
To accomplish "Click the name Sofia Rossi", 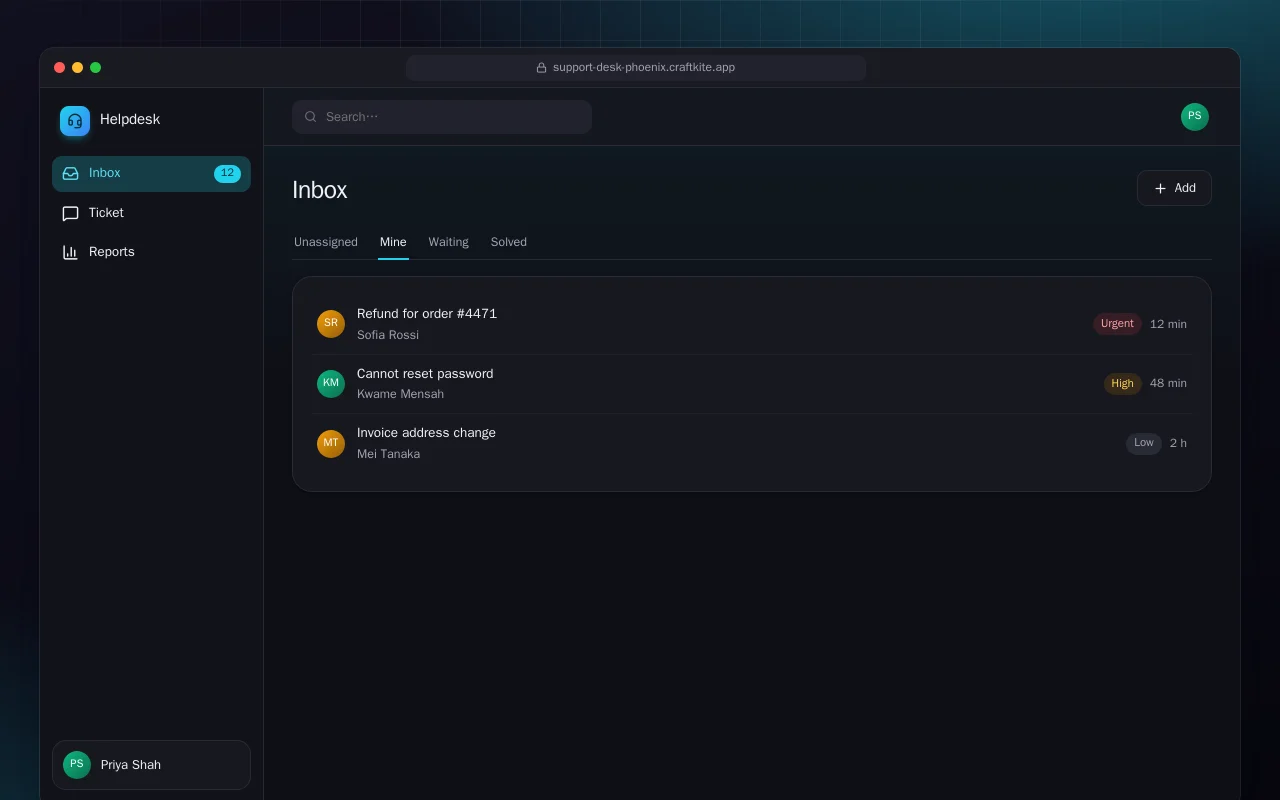I will click(x=388, y=335).
